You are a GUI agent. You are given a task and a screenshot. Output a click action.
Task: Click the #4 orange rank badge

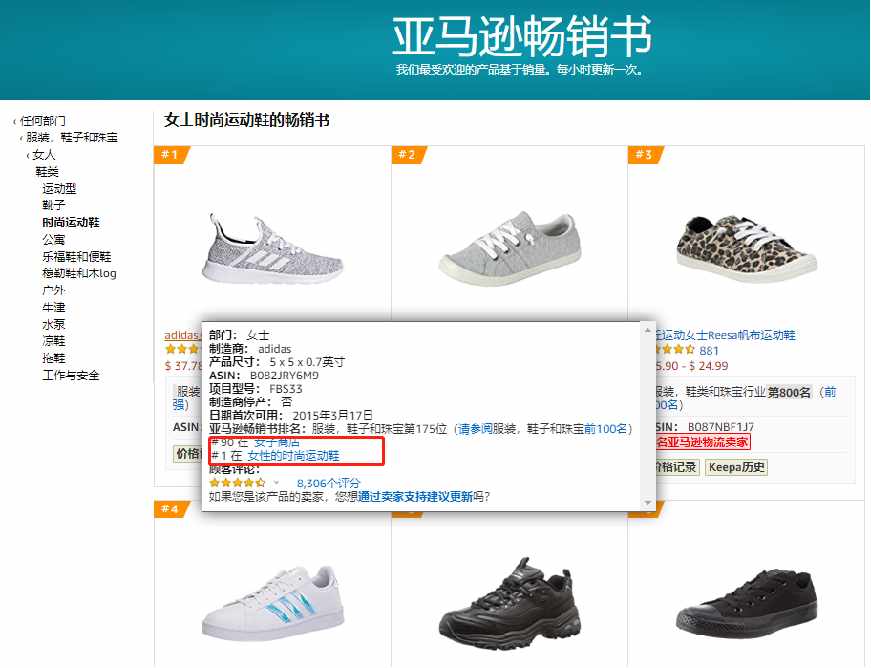point(171,509)
